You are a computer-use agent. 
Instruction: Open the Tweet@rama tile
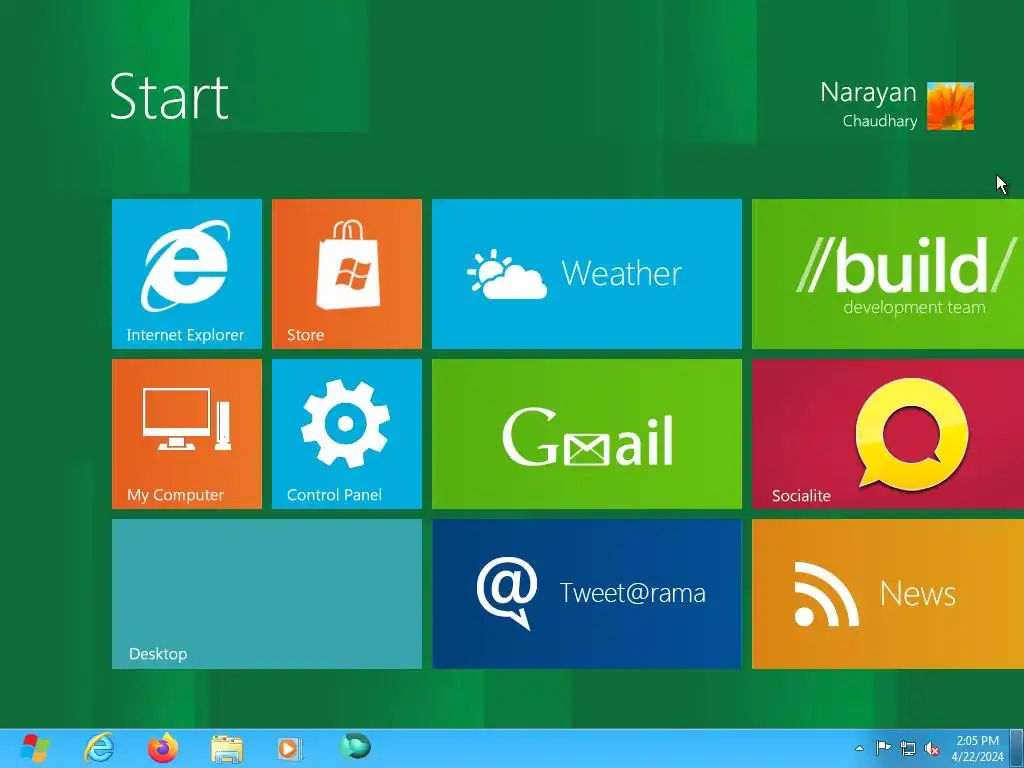586,594
